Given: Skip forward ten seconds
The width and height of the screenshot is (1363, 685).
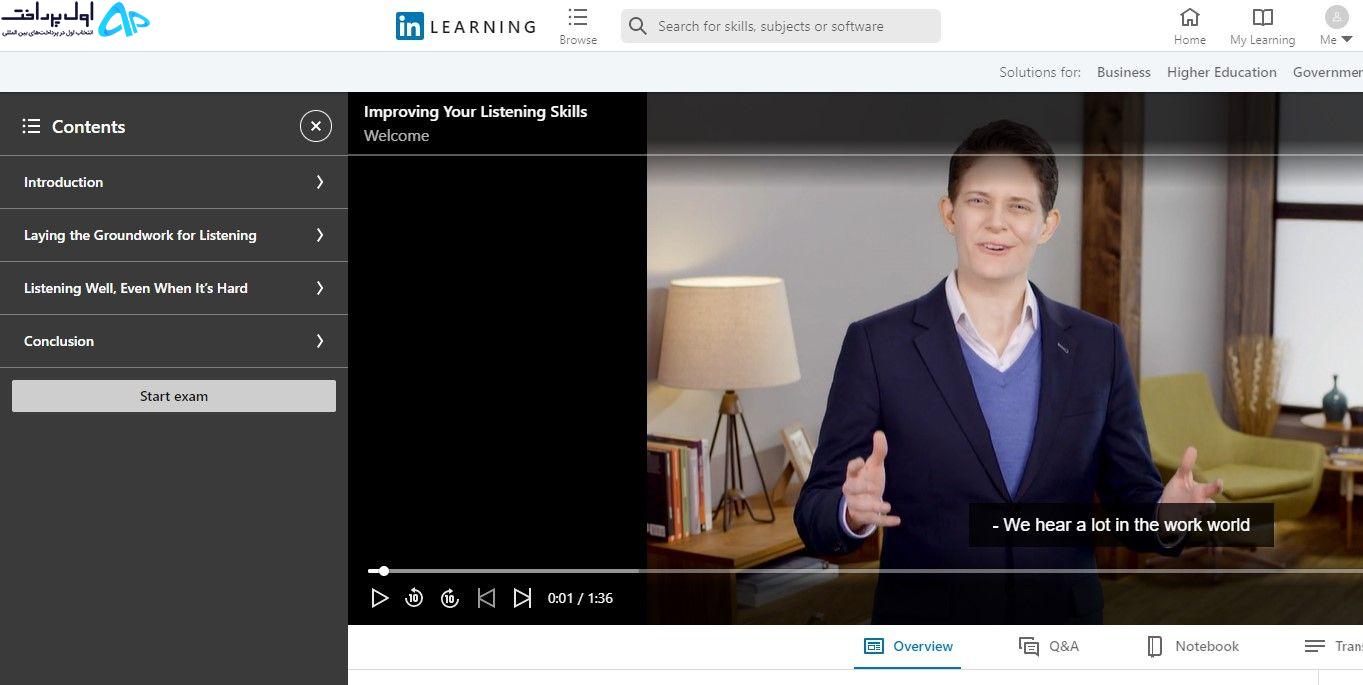Looking at the screenshot, I should coord(450,598).
